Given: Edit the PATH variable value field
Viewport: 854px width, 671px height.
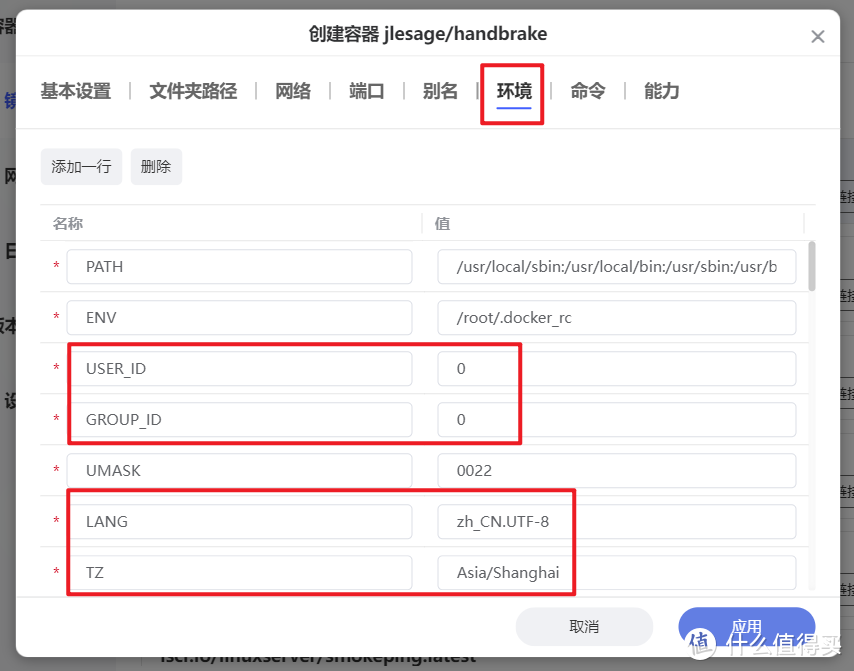Looking at the screenshot, I should pos(616,266).
